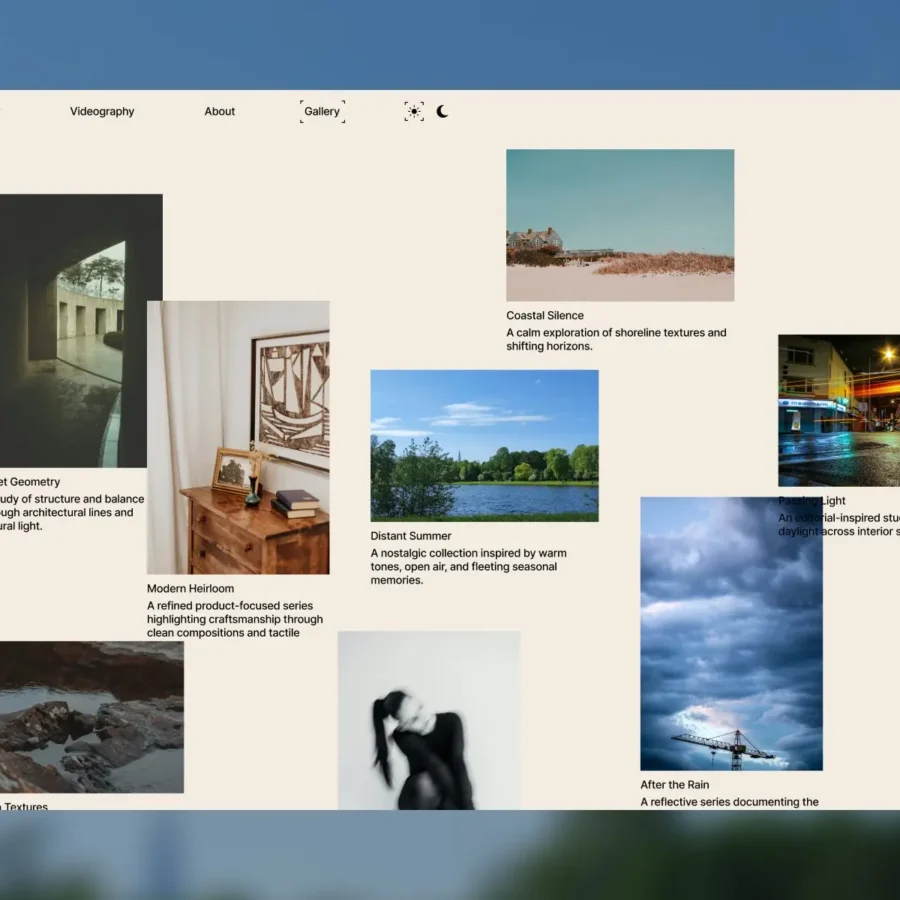This screenshot has height=900, width=900.
Task: Click the Passing Light title
Action: pyautogui.click(x=812, y=501)
